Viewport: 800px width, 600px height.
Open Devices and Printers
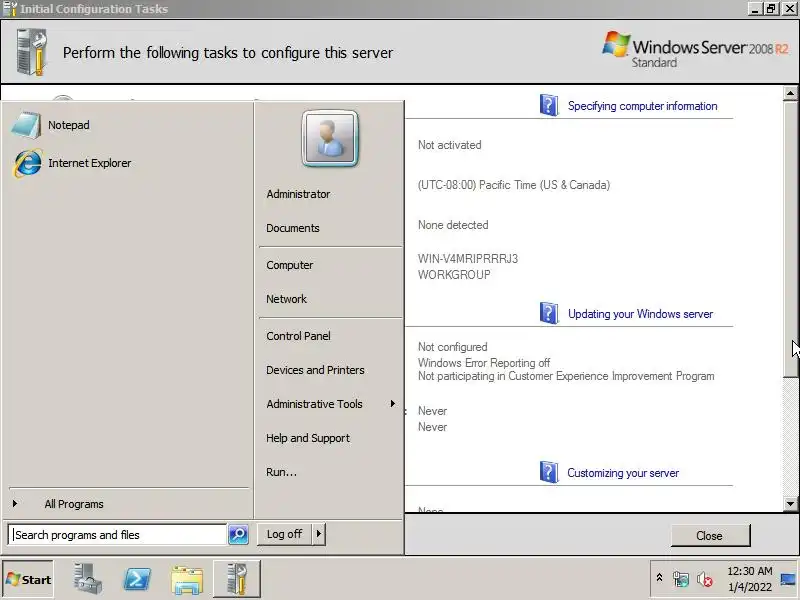(x=315, y=370)
